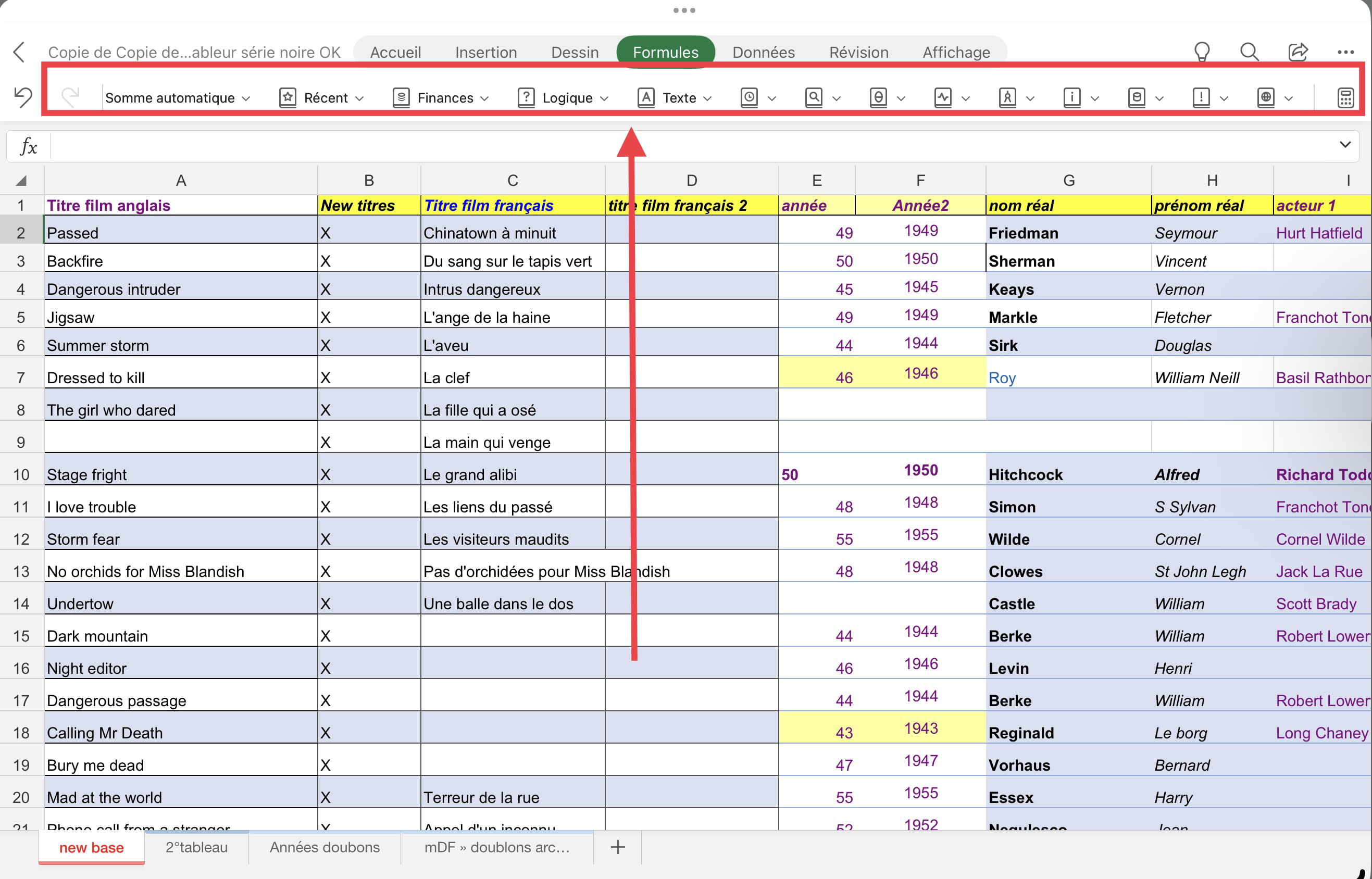Select the 'new base' sheet tab
This screenshot has height=879, width=1372.
click(91, 847)
